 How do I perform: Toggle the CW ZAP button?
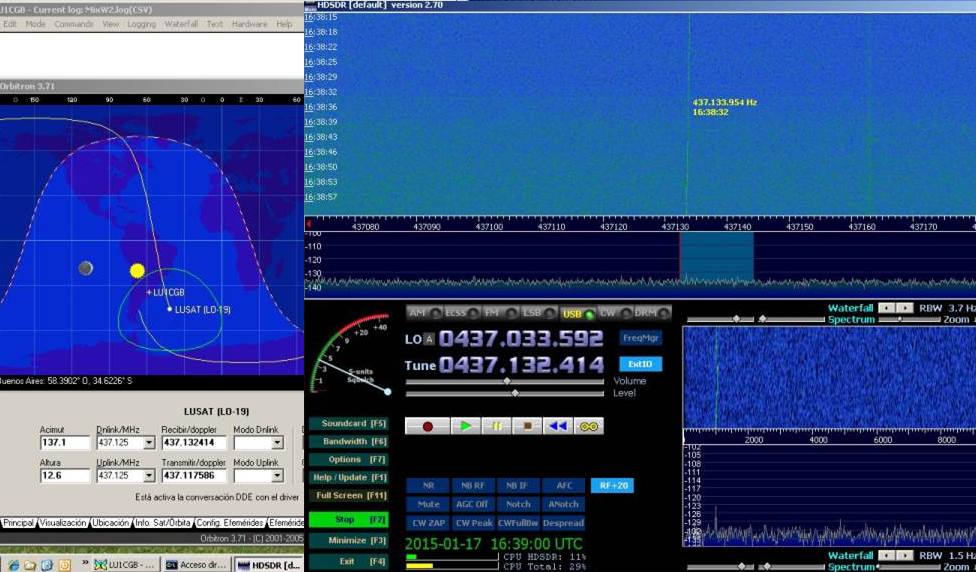click(x=428, y=523)
